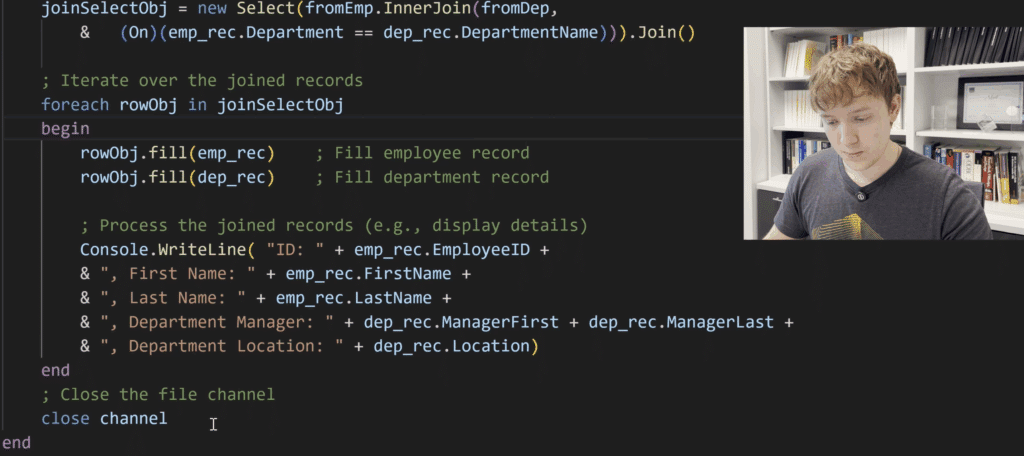
Task: Click the webcam video overlay
Action: (883, 132)
